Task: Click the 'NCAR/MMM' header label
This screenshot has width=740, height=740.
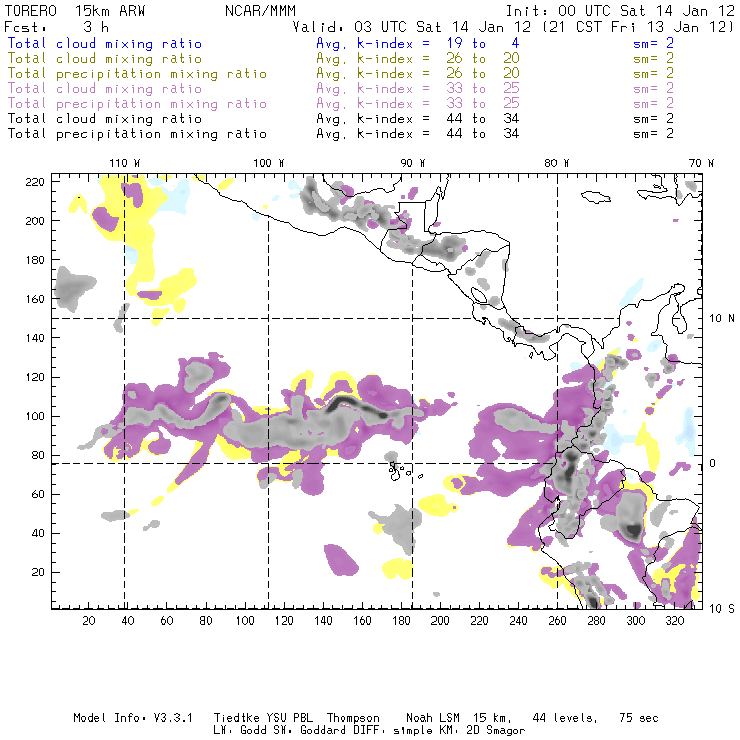Action: pos(260,10)
